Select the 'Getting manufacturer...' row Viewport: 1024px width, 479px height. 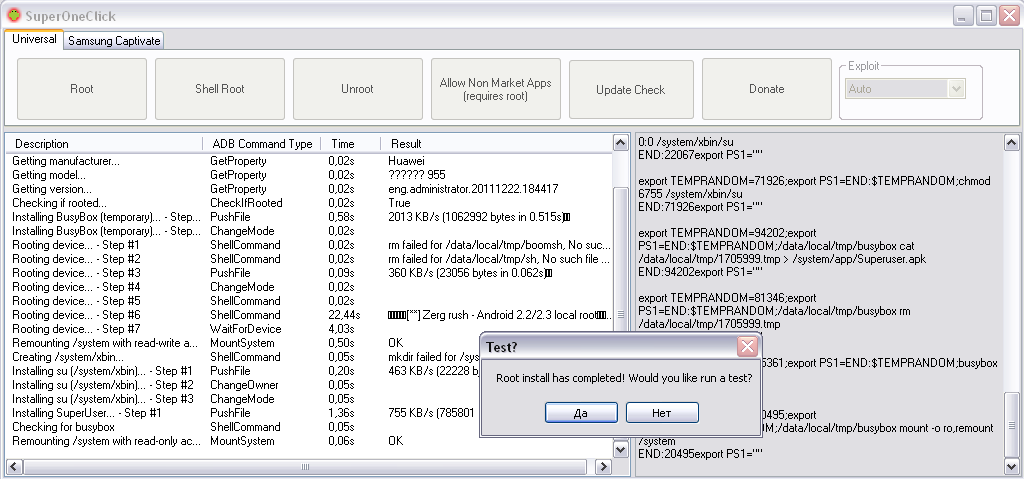[310, 161]
